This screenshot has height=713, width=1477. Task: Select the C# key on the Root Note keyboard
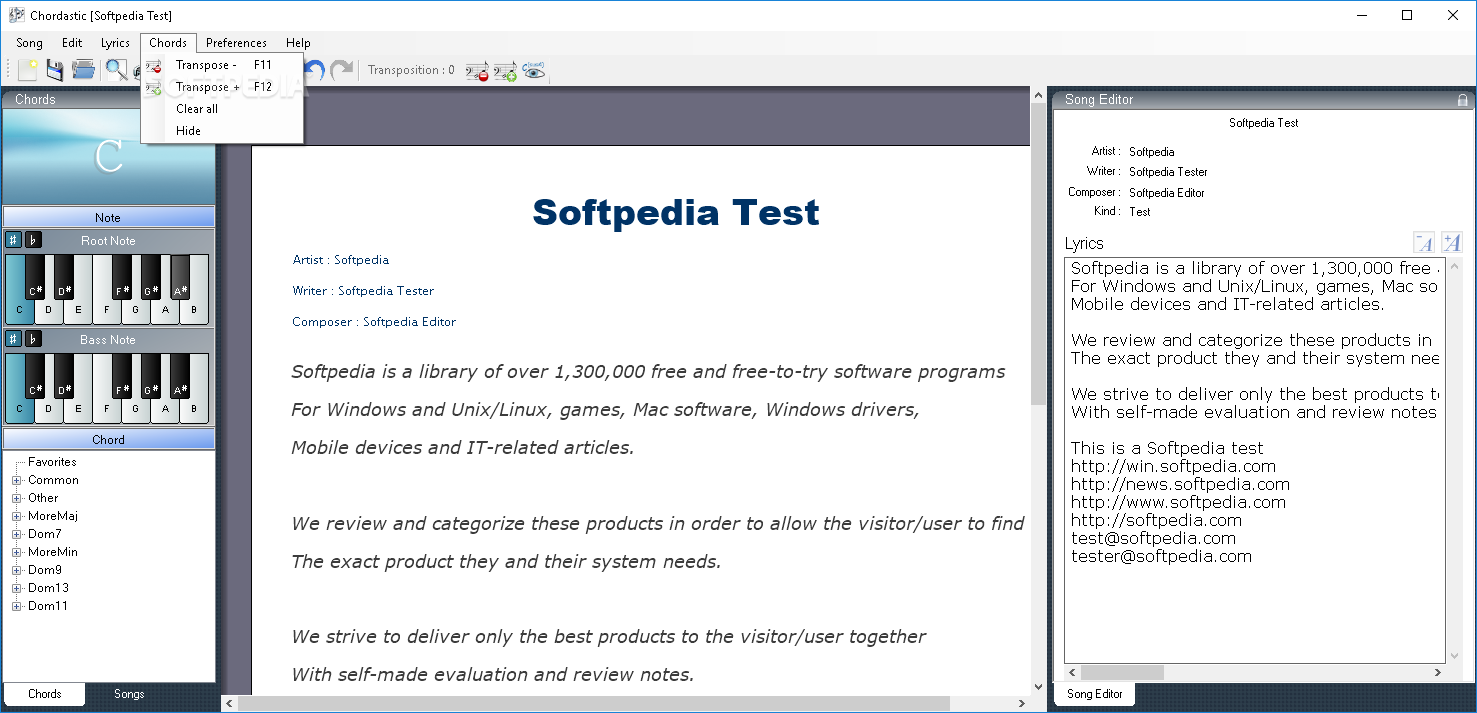(35, 277)
